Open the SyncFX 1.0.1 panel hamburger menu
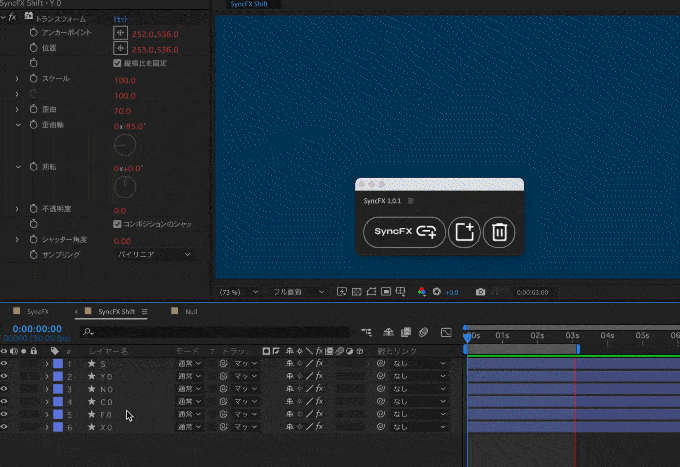The height and width of the screenshot is (467, 680). click(411, 201)
